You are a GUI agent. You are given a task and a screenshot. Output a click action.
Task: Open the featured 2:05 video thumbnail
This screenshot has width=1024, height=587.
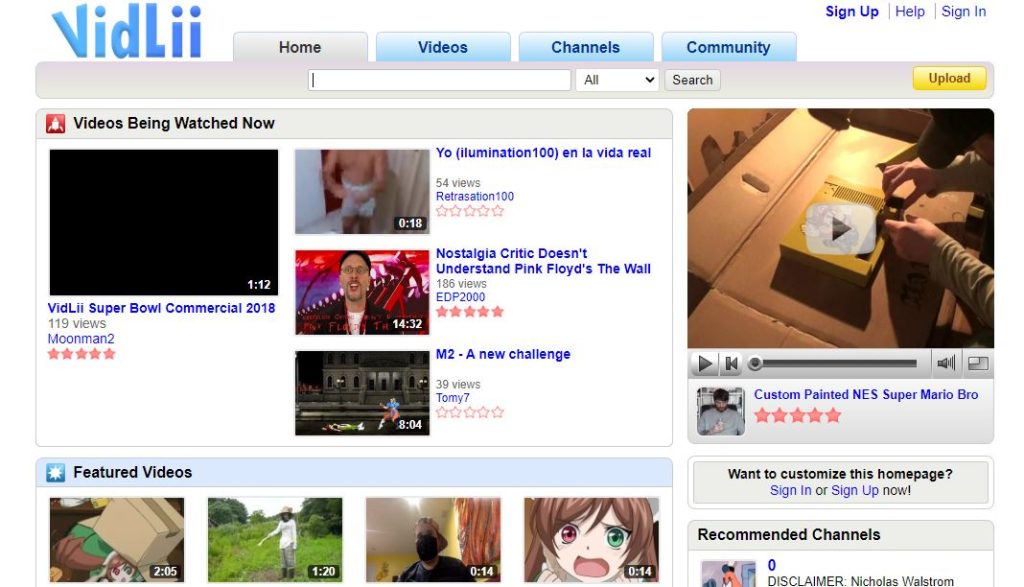click(x=117, y=540)
